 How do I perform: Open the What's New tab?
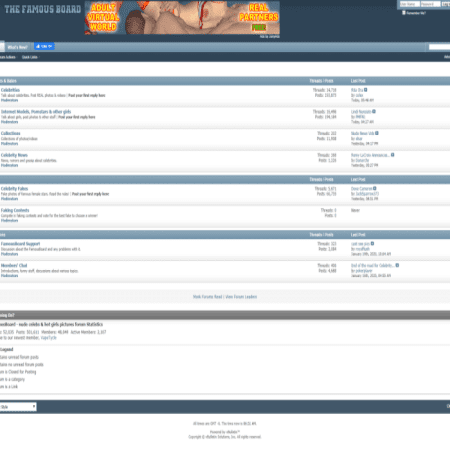(17, 47)
